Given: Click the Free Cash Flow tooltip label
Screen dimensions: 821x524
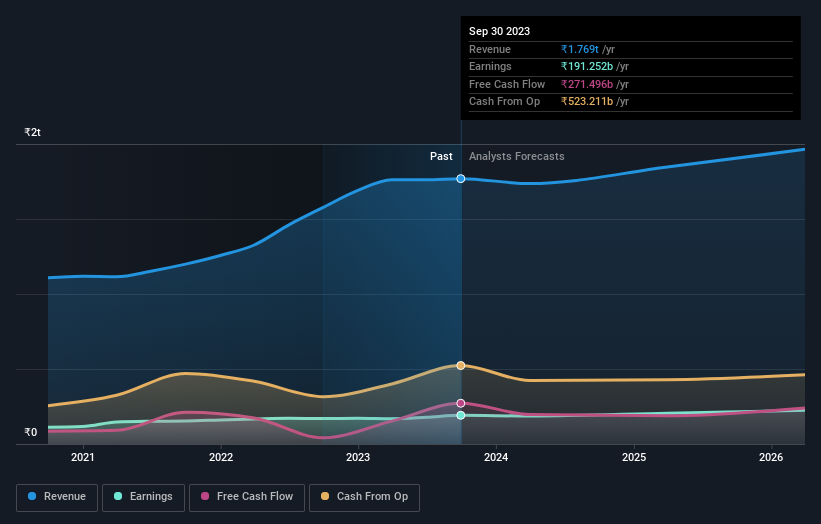Looking at the screenshot, I should point(507,84).
